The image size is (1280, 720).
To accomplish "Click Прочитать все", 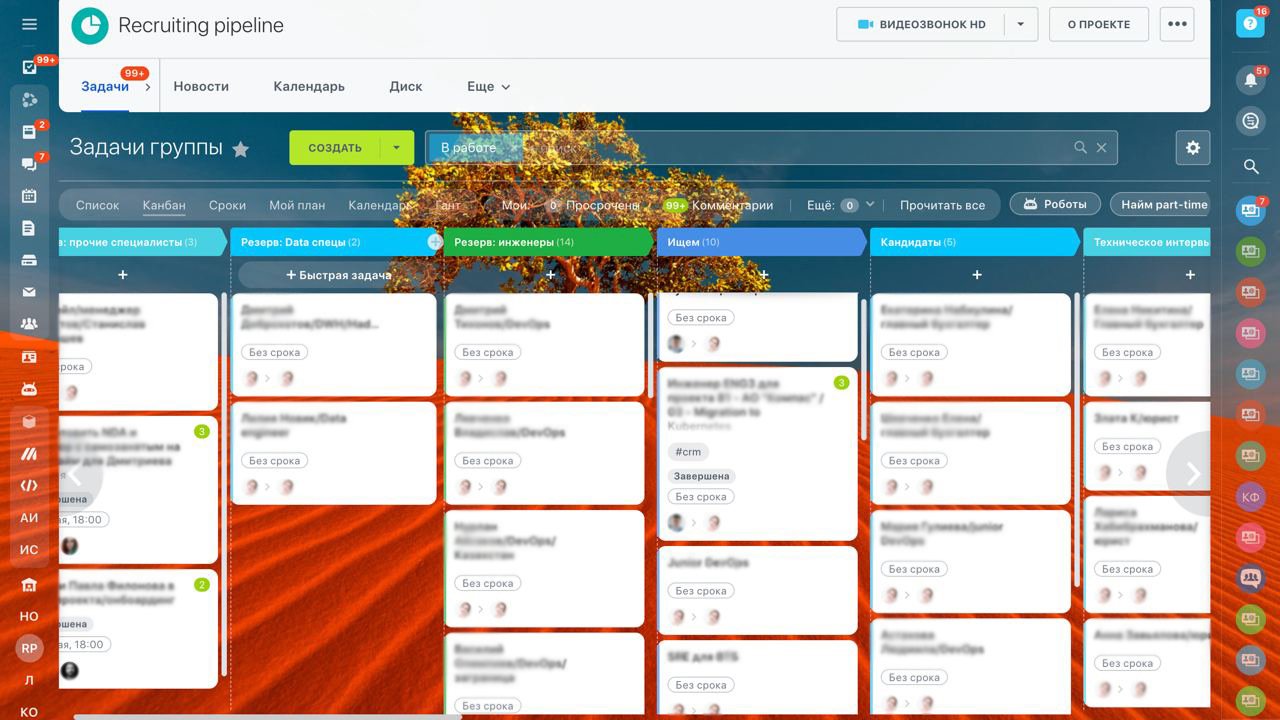I will coord(942,205).
